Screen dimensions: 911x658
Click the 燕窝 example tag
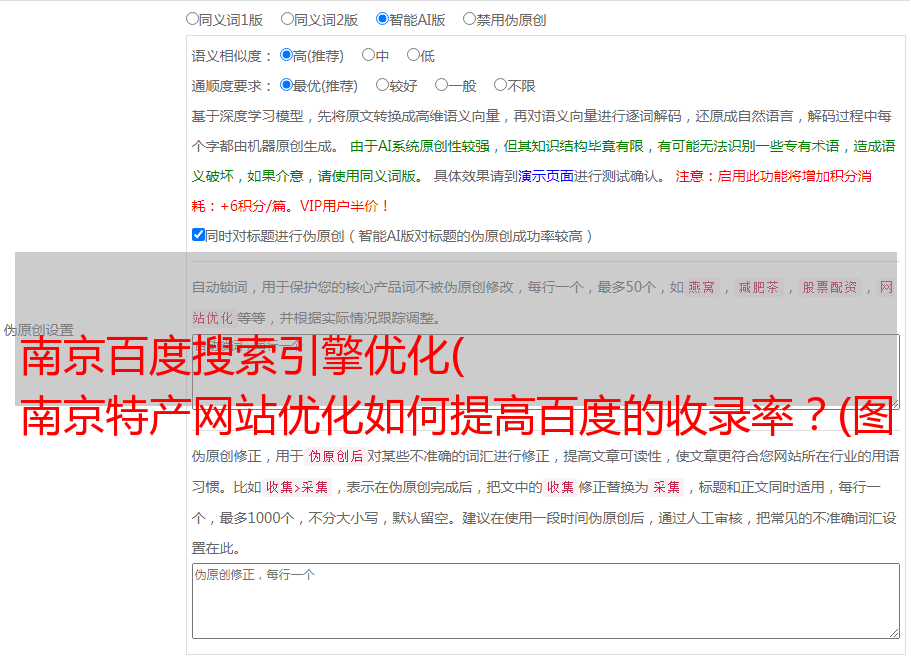point(701,287)
